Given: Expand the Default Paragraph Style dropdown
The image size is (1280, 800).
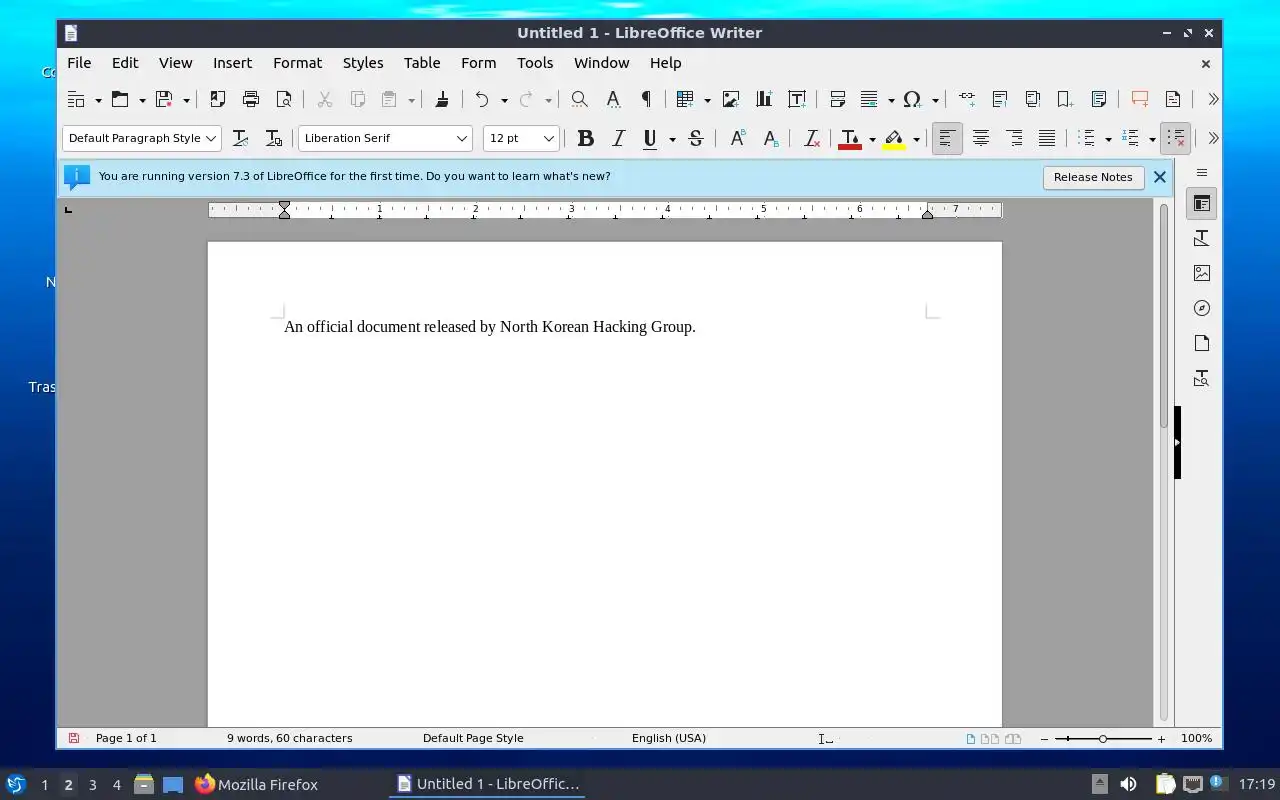Looking at the screenshot, I should [212, 138].
